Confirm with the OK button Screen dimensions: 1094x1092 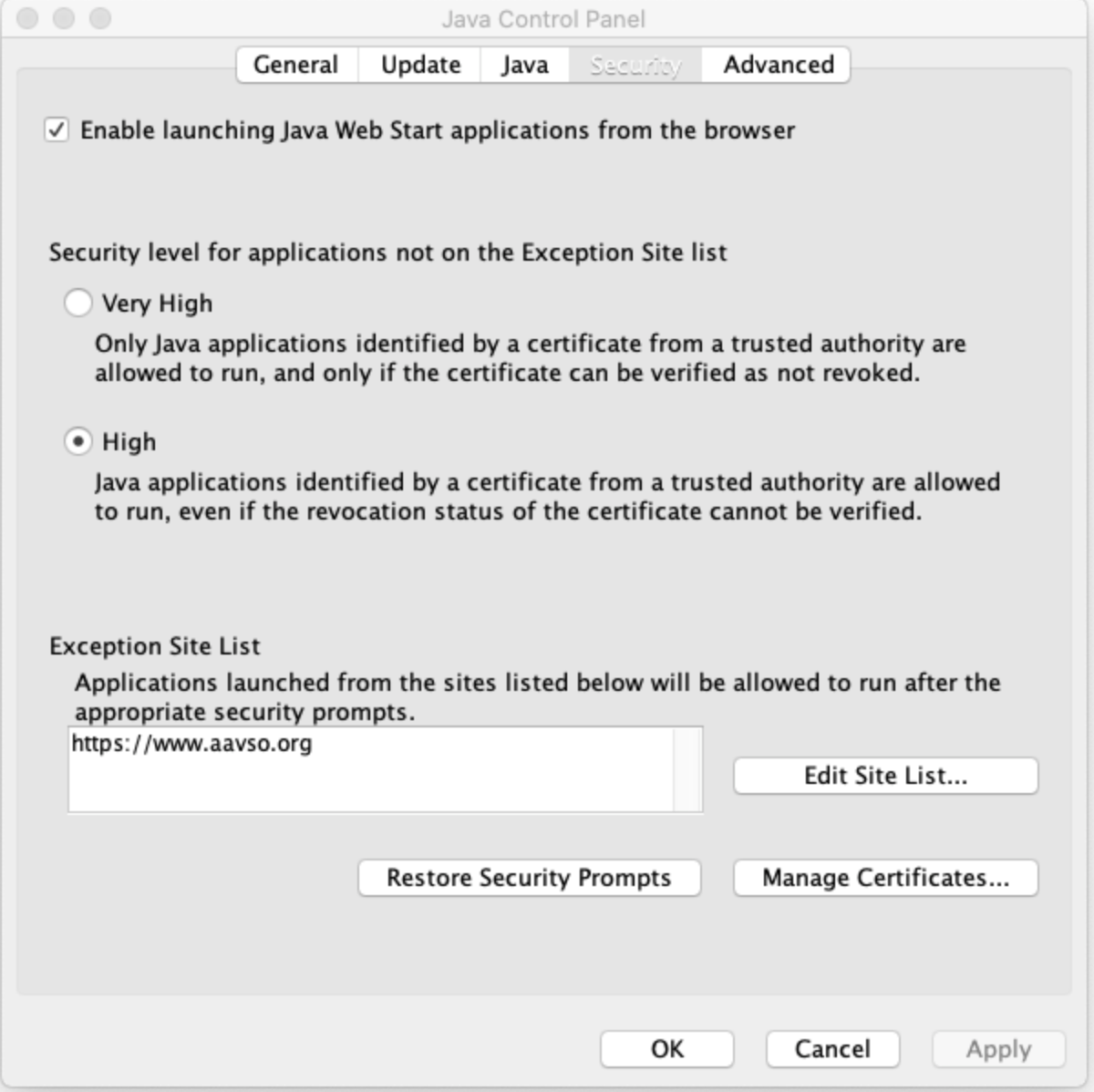pyautogui.click(x=666, y=1049)
